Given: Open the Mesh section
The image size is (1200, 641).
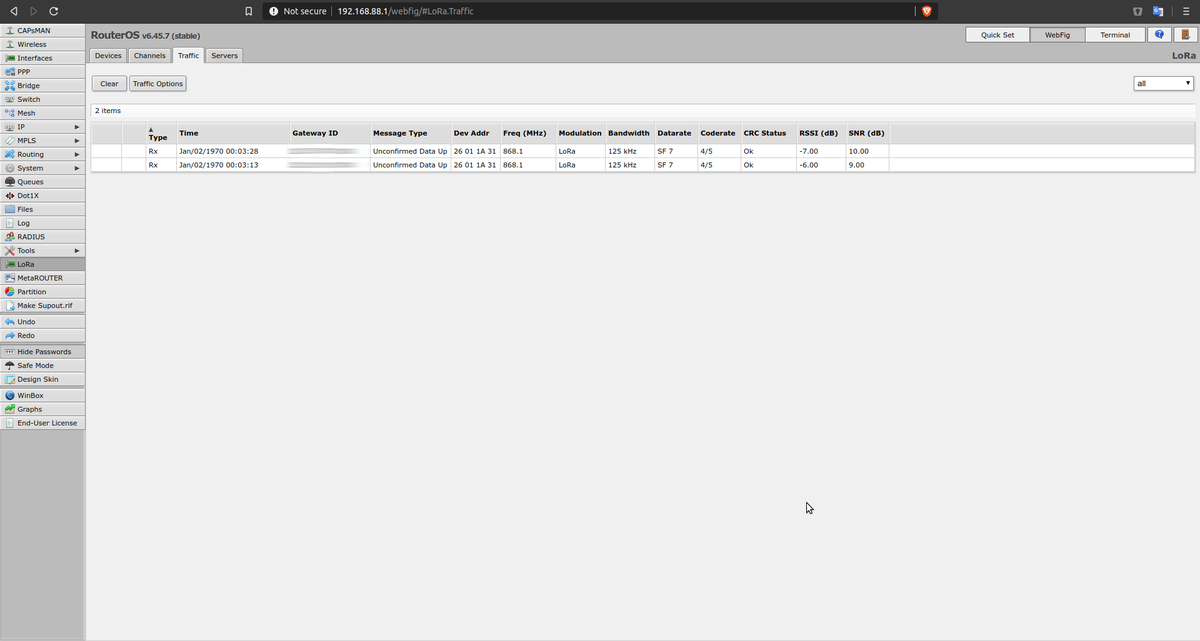Looking at the screenshot, I should [x=43, y=113].
